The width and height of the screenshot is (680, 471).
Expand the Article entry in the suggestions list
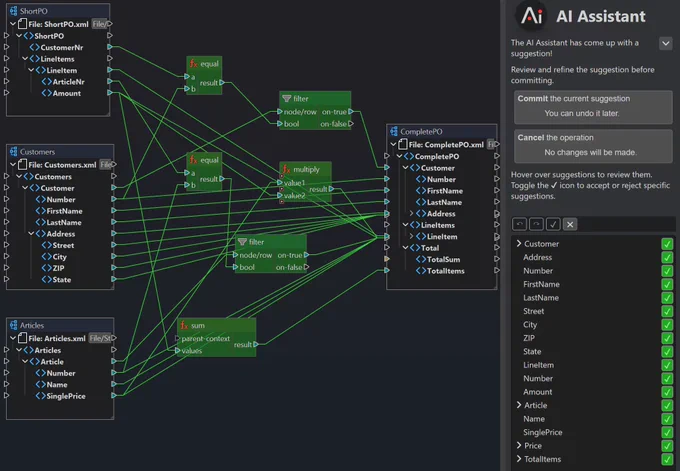point(519,405)
